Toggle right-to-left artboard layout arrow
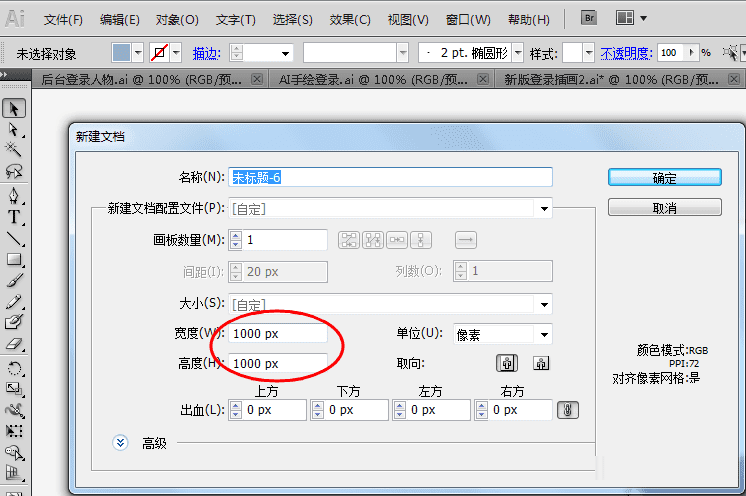The height and width of the screenshot is (496, 746). point(466,240)
